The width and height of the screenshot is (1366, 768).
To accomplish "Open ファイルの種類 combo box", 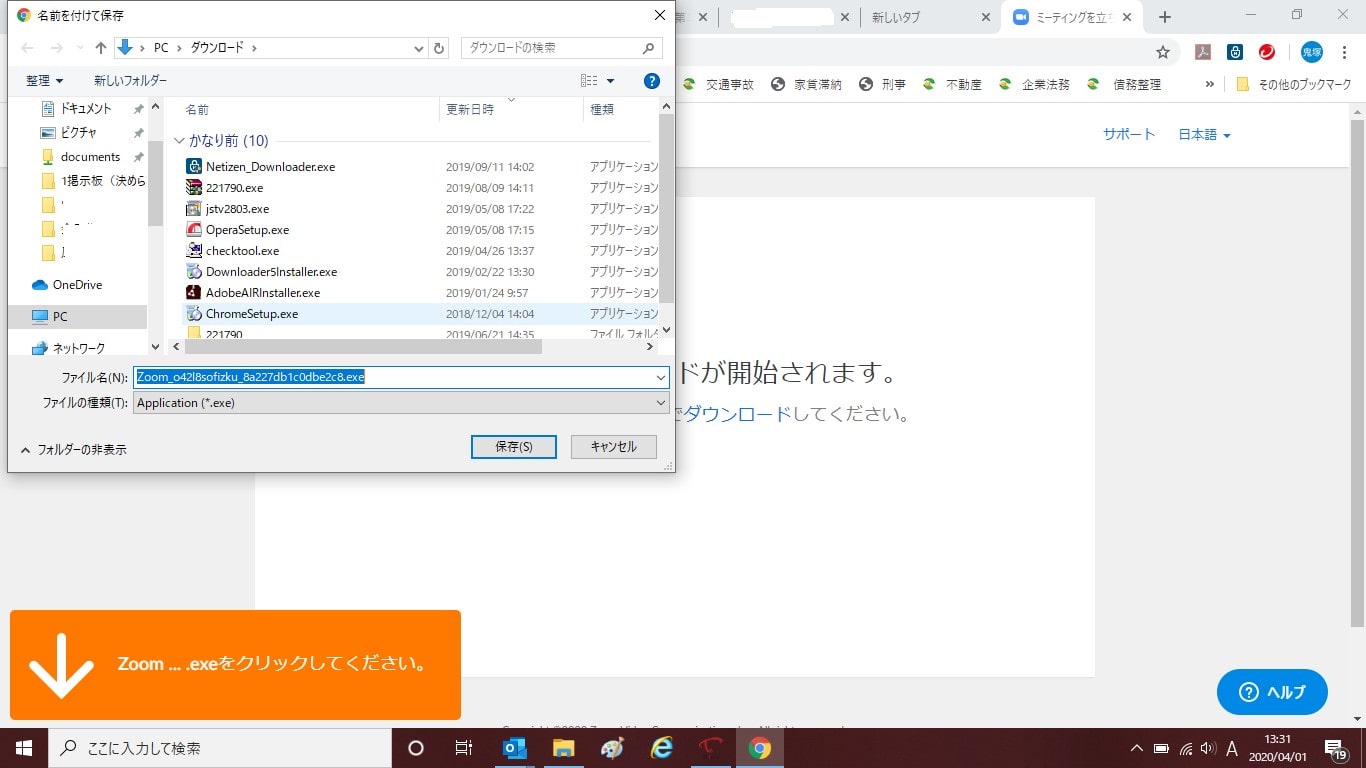I will coord(401,403).
